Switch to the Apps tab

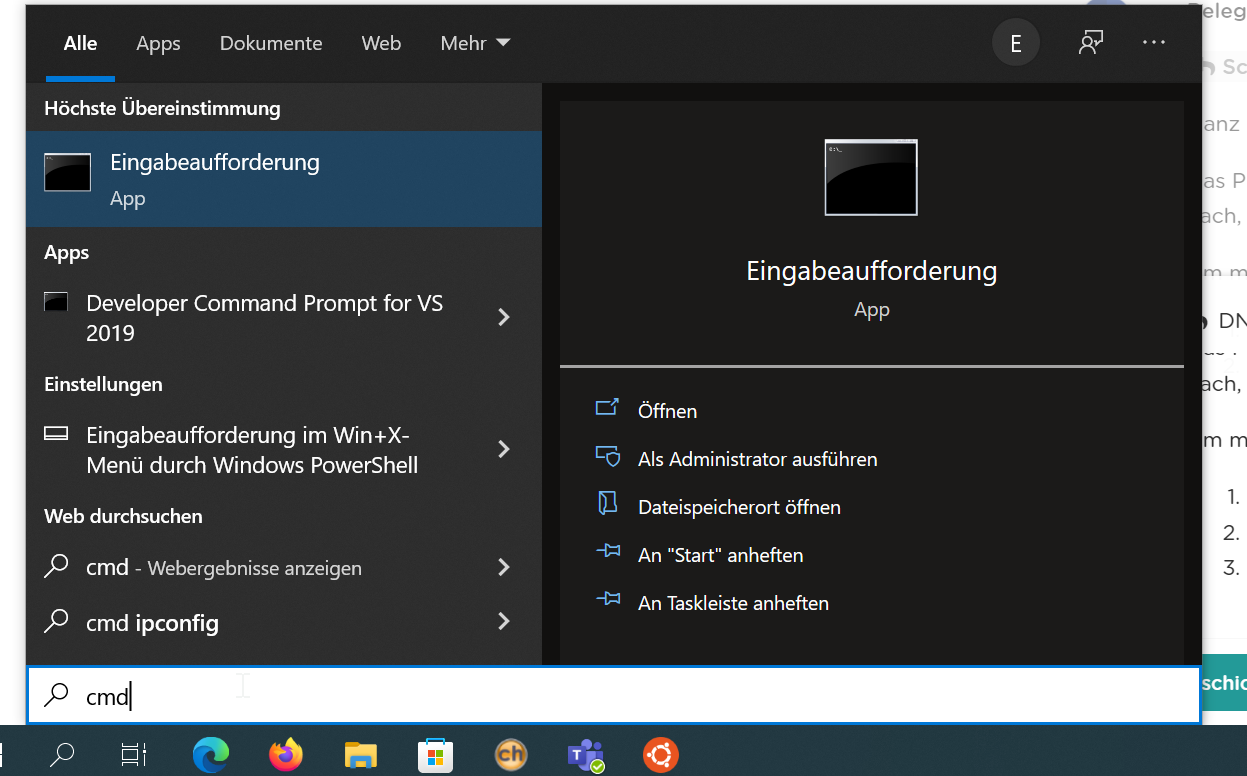(x=158, y=43)
